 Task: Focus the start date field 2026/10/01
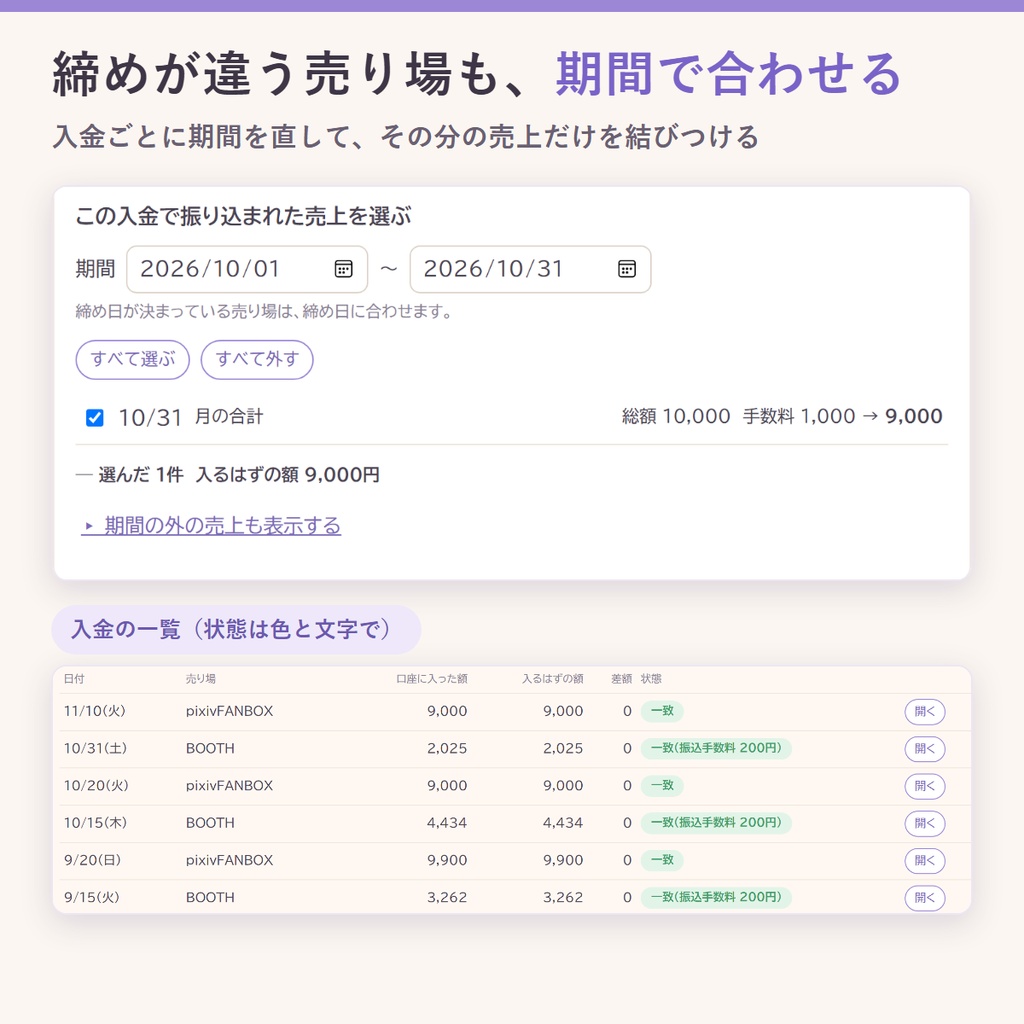coord(247,269)
